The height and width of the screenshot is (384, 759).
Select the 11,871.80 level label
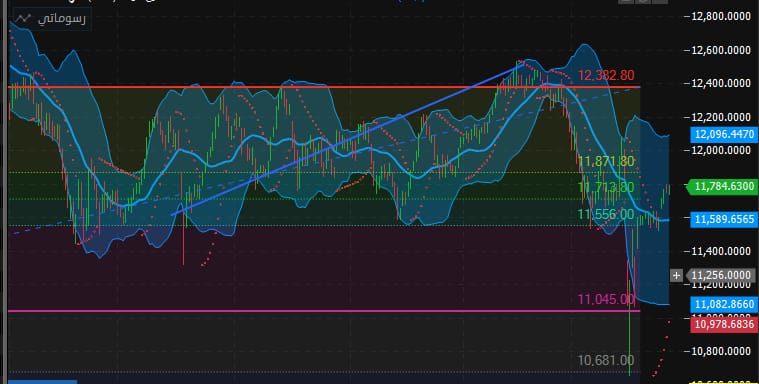(x=606, y=161)
